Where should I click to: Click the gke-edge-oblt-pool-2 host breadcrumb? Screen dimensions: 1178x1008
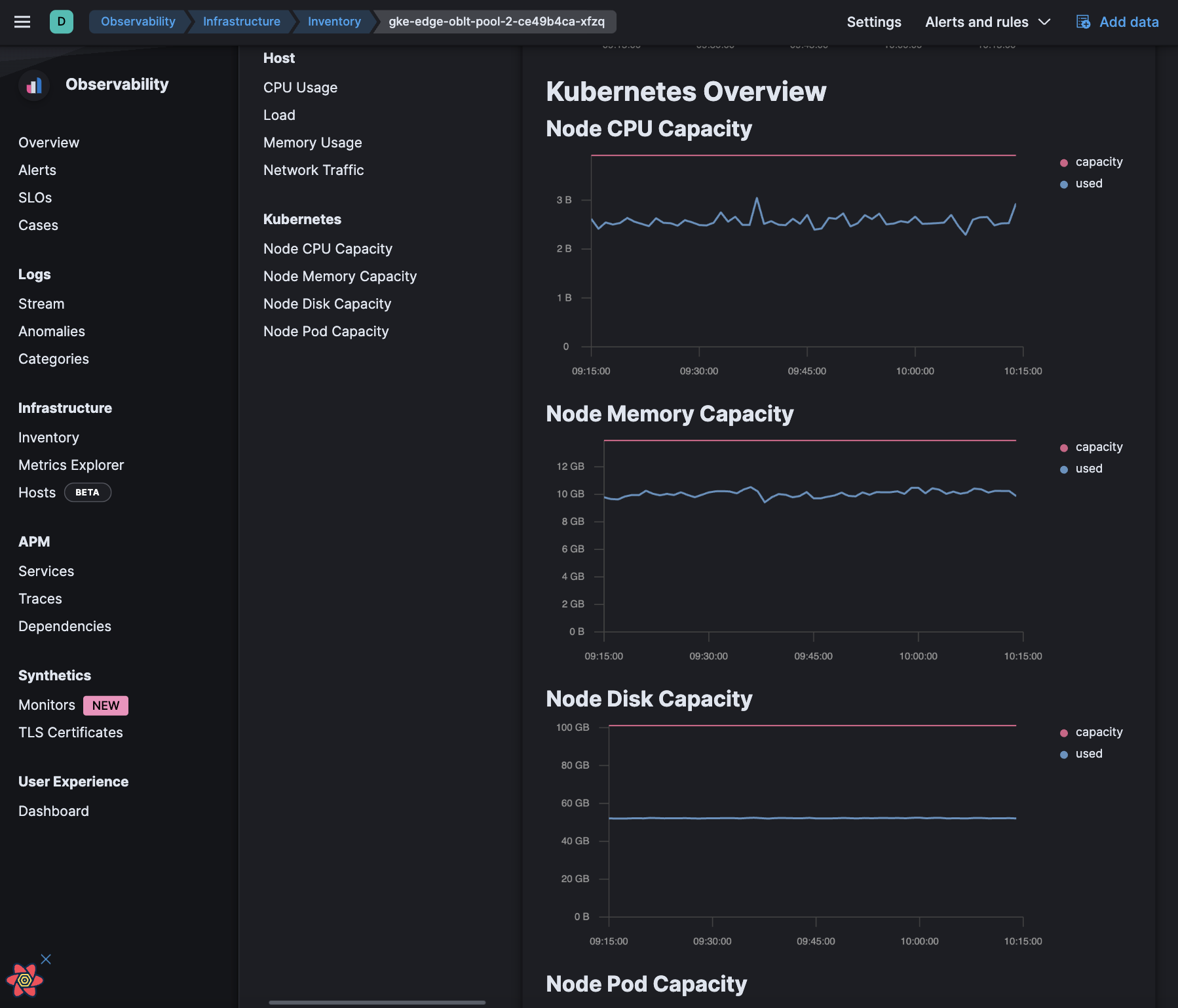[497, 22]
